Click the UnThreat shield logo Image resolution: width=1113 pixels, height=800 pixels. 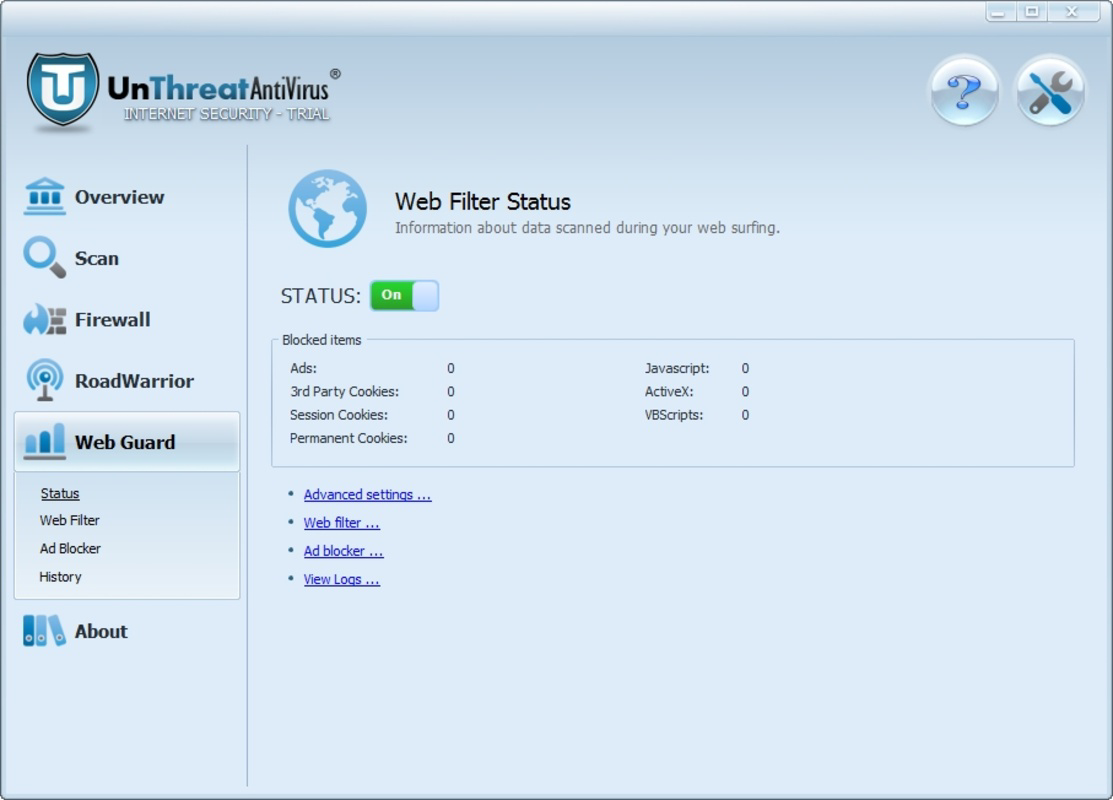pos(62,89)
